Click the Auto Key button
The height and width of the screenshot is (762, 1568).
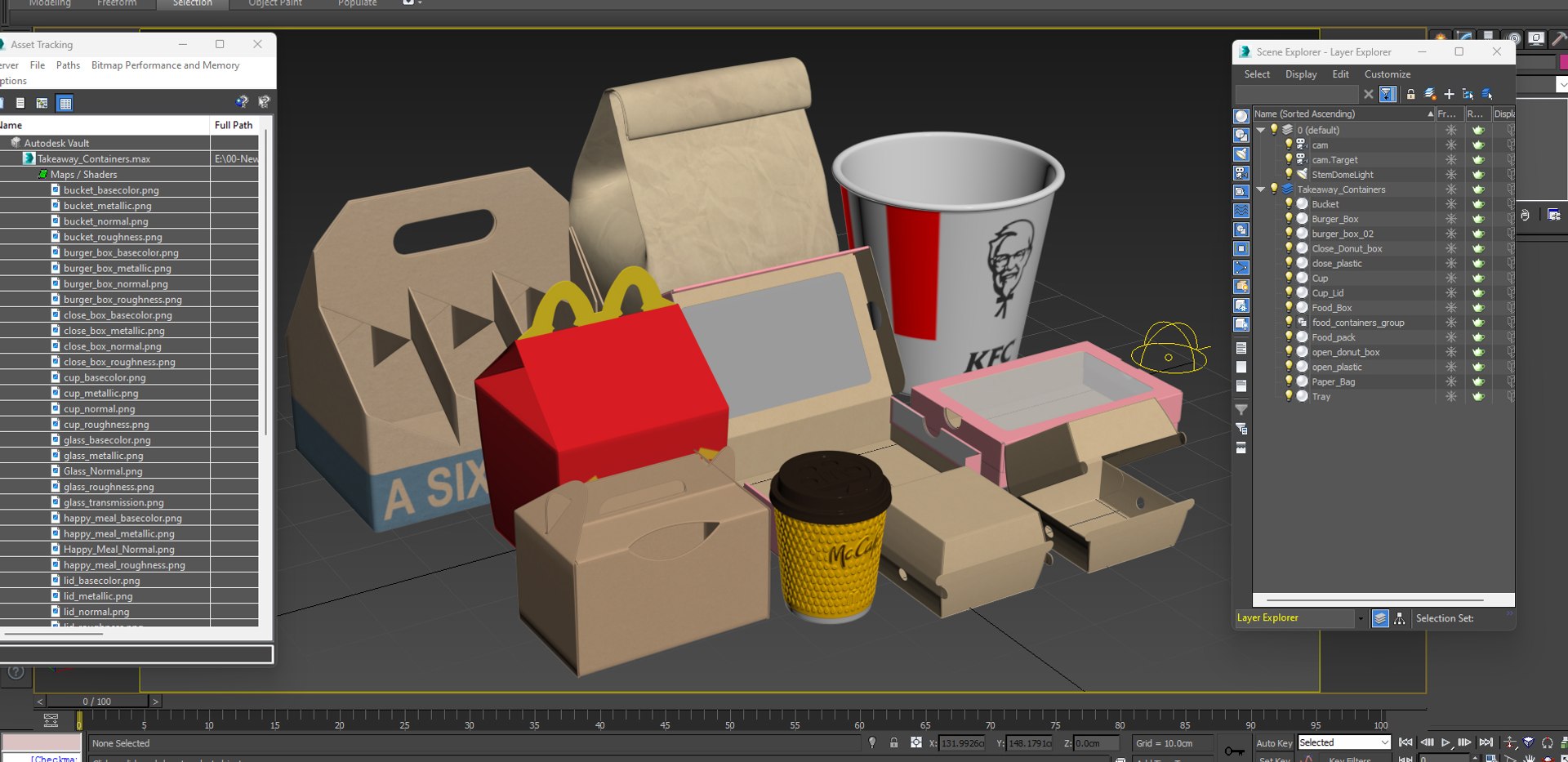pos(1274,743)
